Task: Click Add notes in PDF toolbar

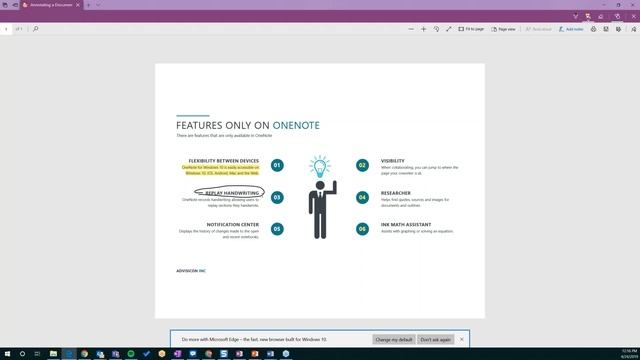Action: click(571, 29)
